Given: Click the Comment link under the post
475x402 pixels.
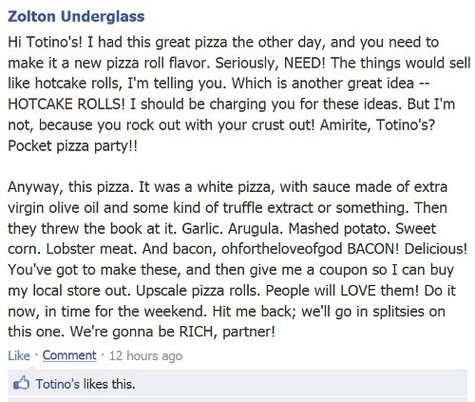Looking at the screenshot, I should [x=69, y=355].
